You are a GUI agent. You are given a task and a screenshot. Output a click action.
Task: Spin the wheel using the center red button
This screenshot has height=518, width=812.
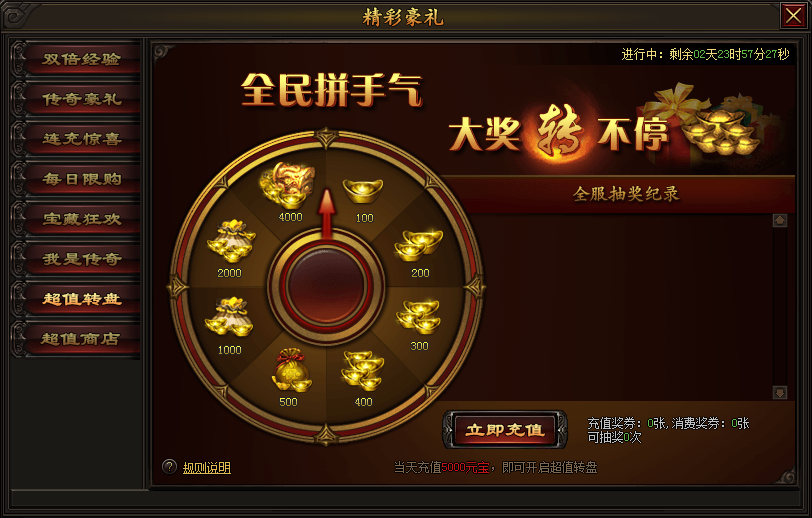(326, 286)
